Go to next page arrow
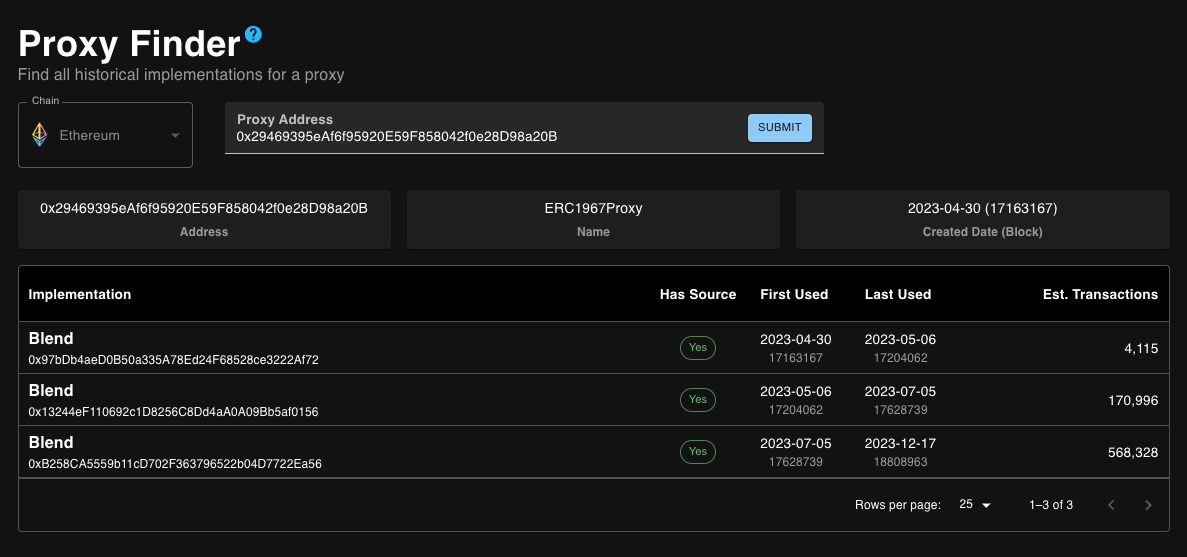 point(1148,505)
